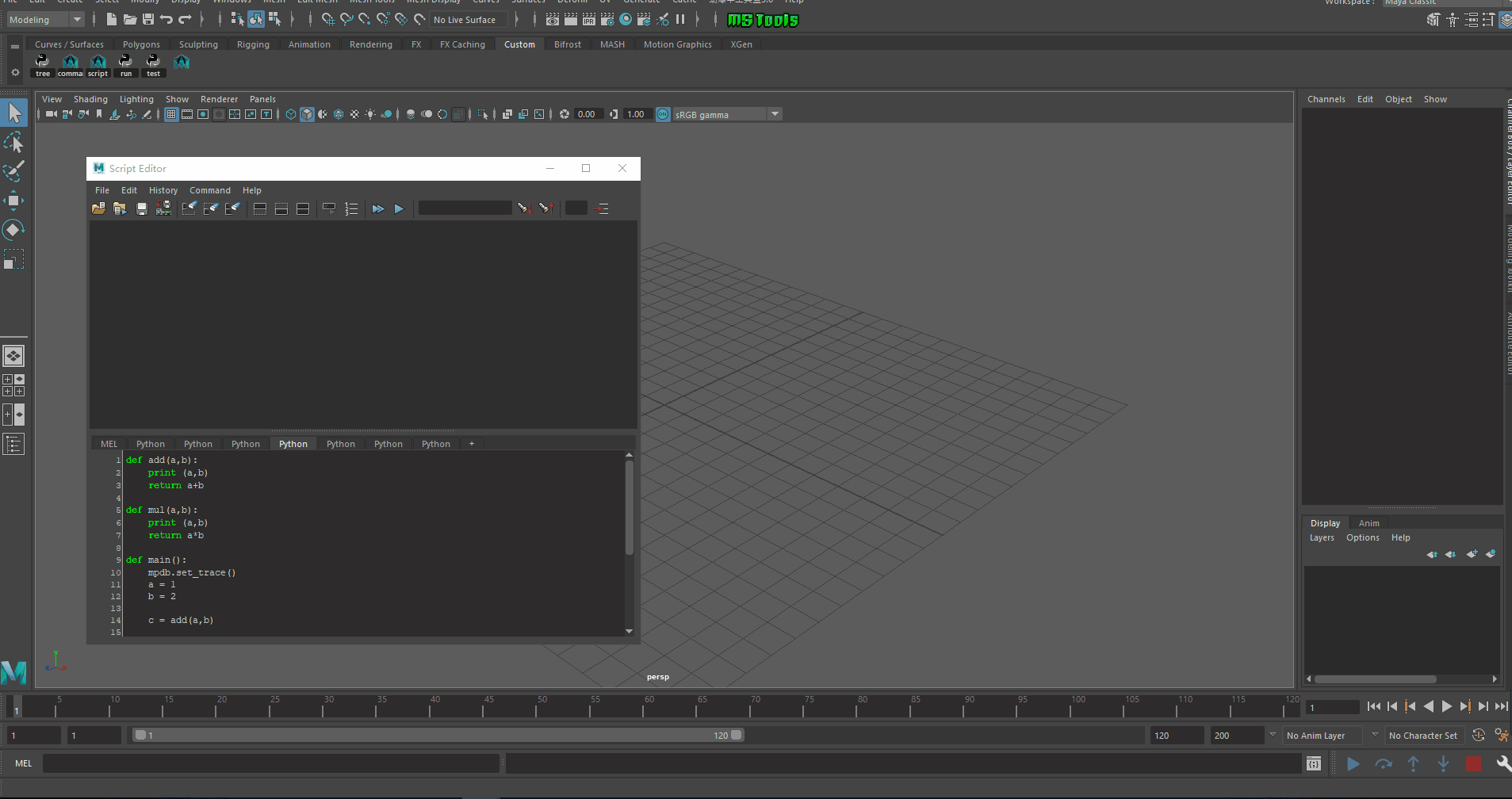This screenshot has height=799, width=1512.
Task: Add new script tab with plus button
Action: pos(472,444)
